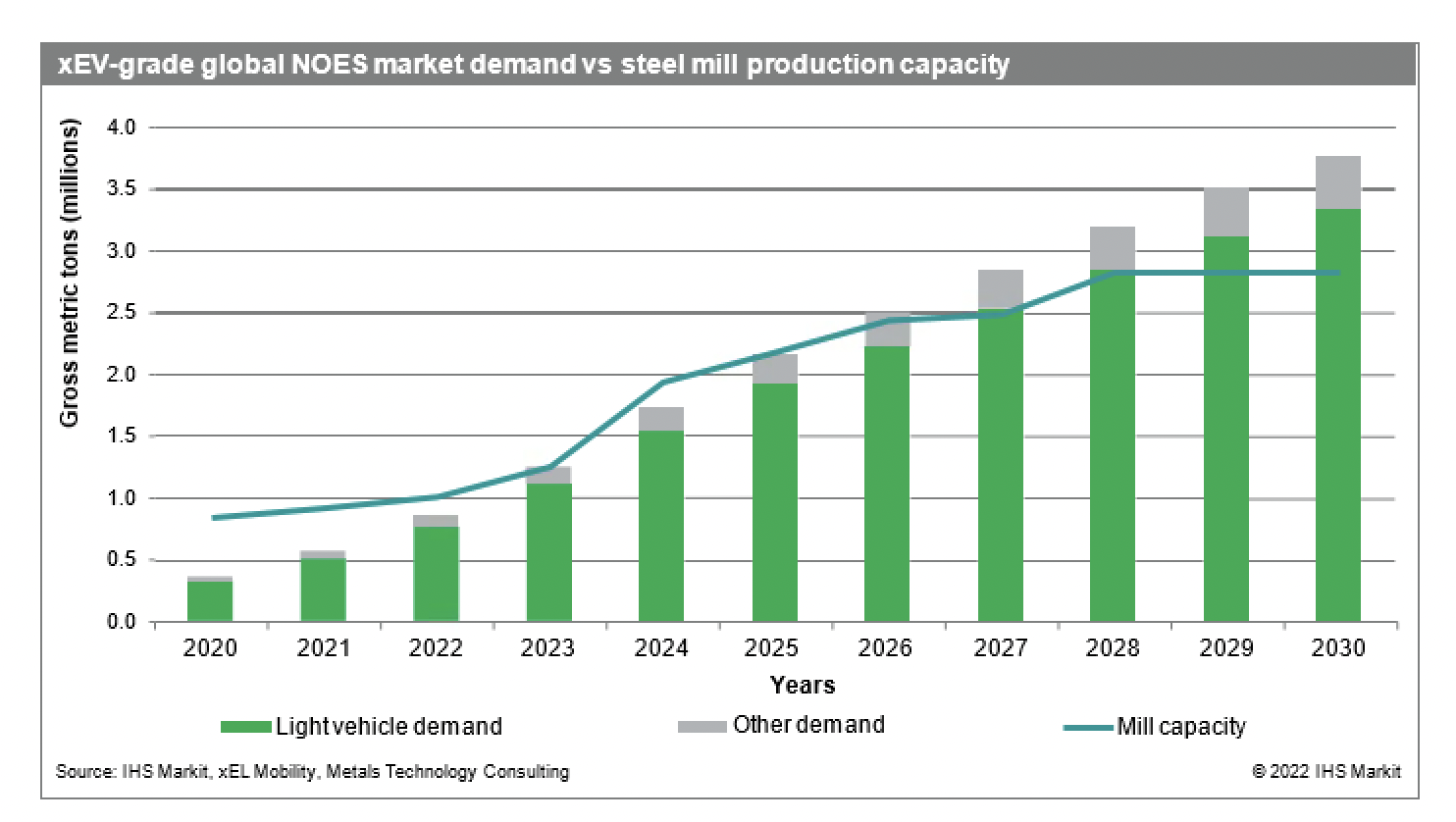This screenshot has height=822, width=1456.
Task: Click the Years x-axis title
Action: [802, 686]
